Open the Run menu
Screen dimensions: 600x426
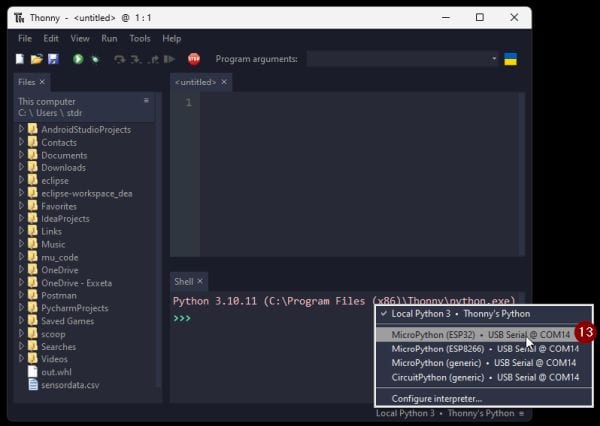pos(109,38)
